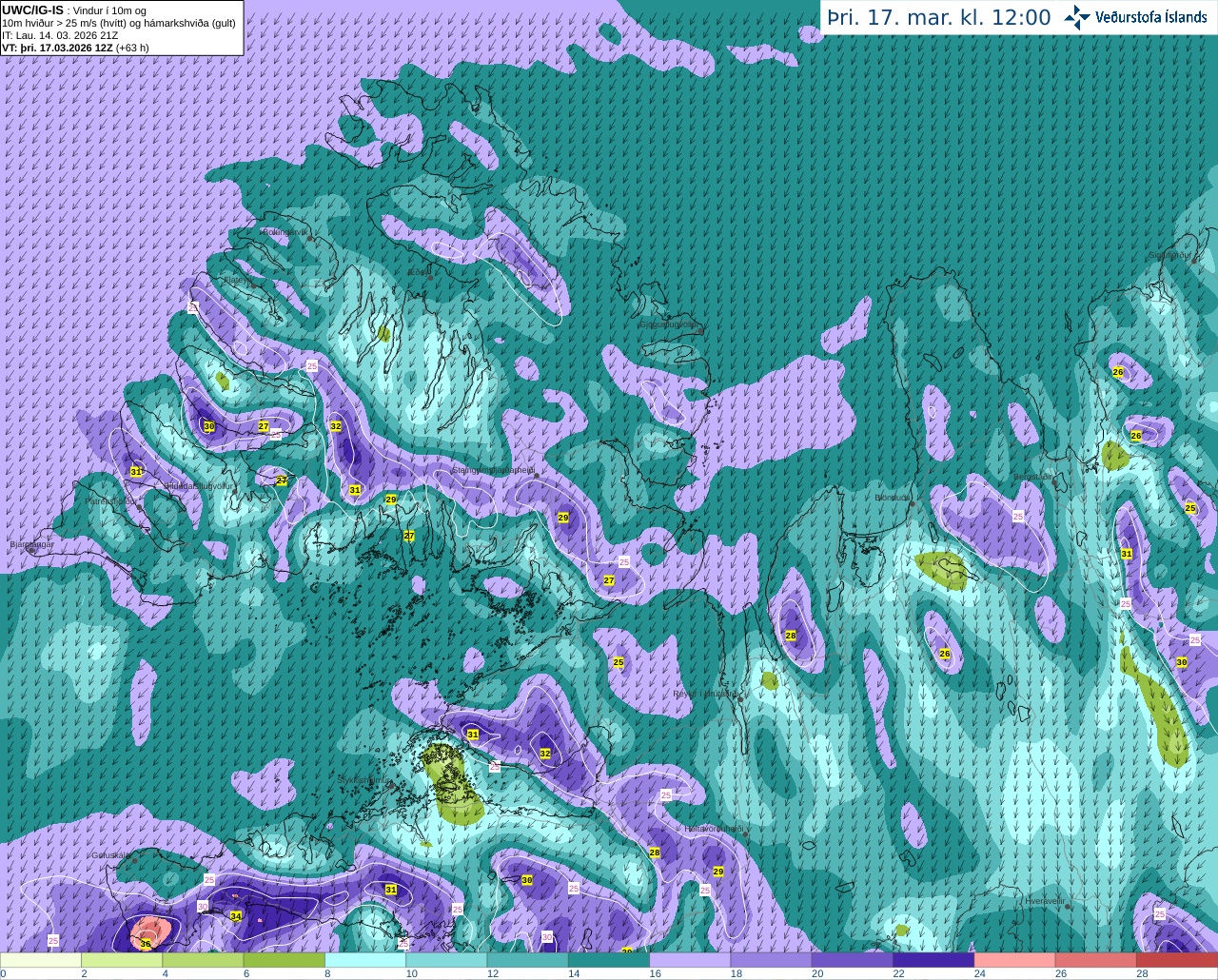The height and width of the screenshot is (980, 1218).
Task: Pick the 12–14 m/s teal legend swatch
Action: pos(527,960)
